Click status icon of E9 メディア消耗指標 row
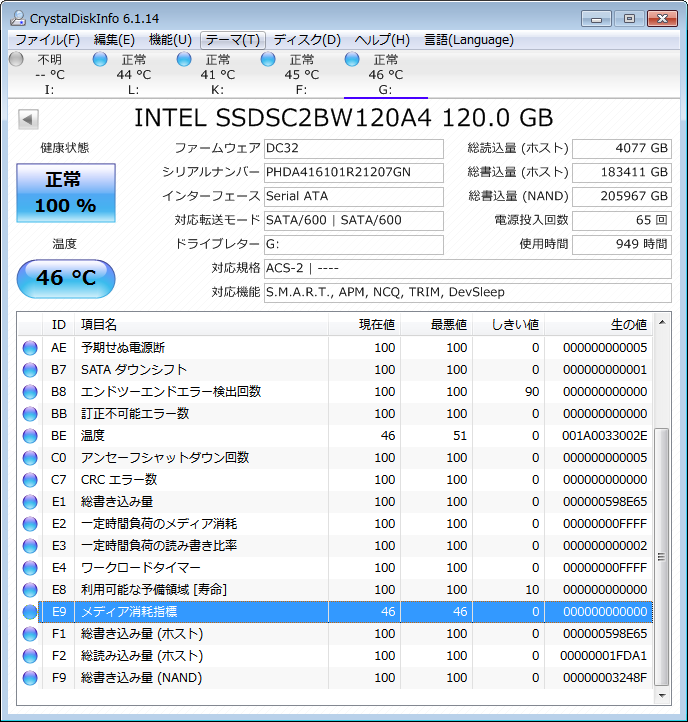This screenshot has width=688, height=722. point(30,612)
